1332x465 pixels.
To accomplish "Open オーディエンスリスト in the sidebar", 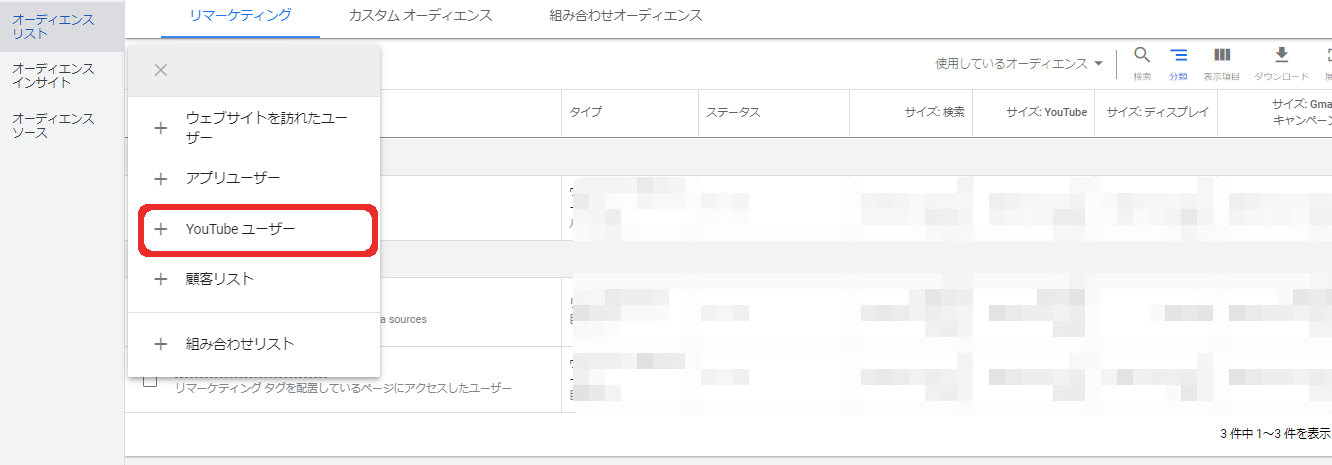I will 61,26.
